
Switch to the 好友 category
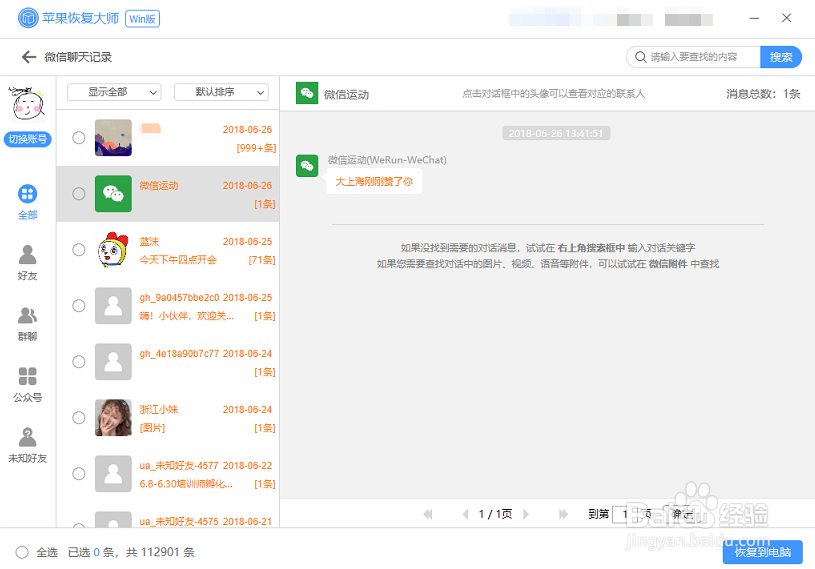click(x=28, y=262)
